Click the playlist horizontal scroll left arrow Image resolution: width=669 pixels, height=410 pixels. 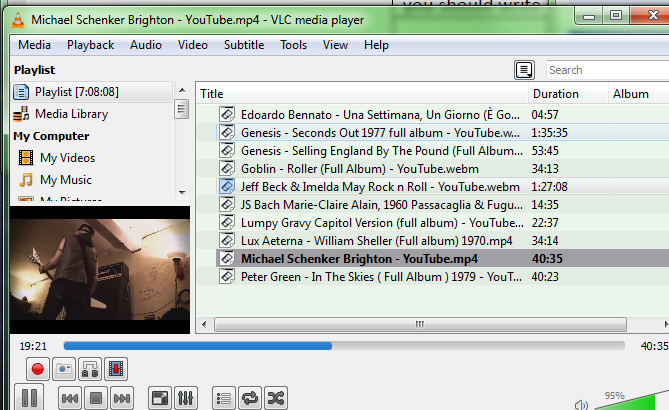pyautogui.click(x=204, y=325)
